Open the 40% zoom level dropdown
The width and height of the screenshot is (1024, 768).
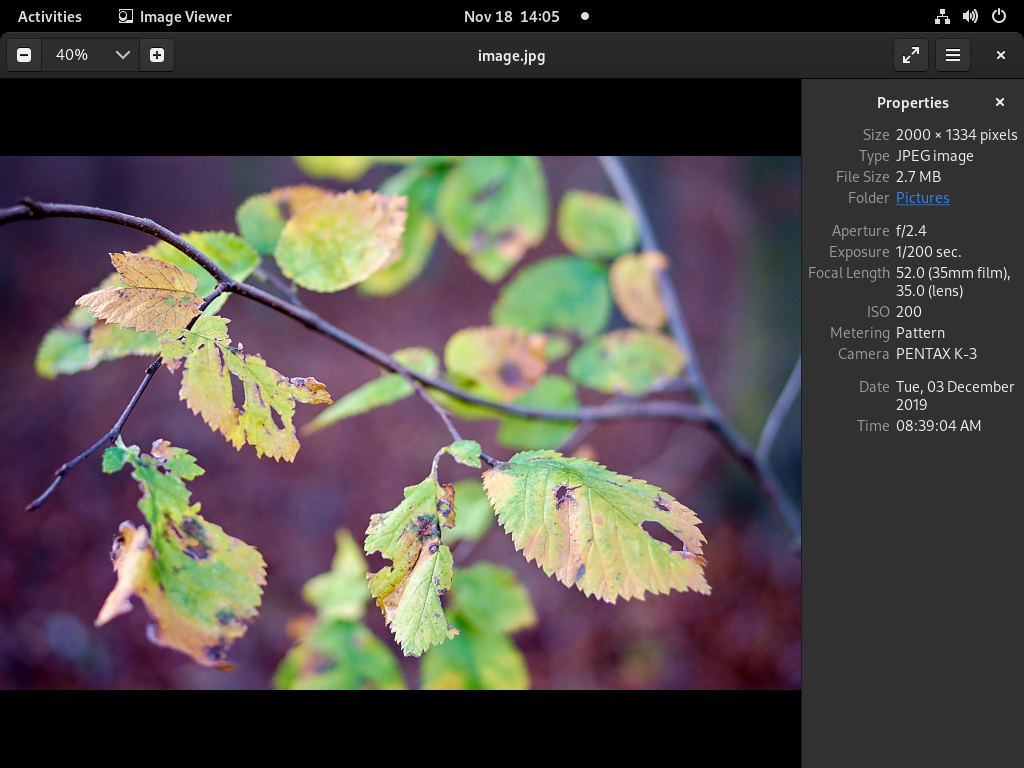[x=123, y=56]
